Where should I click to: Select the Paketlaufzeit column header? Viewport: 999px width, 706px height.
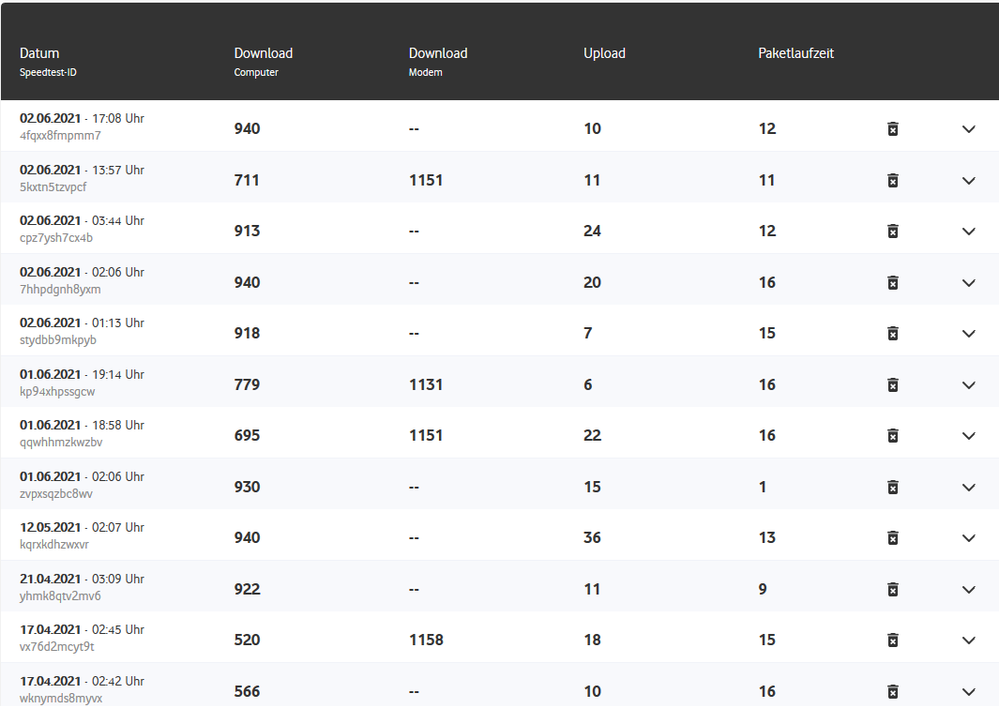pos(796,52)
